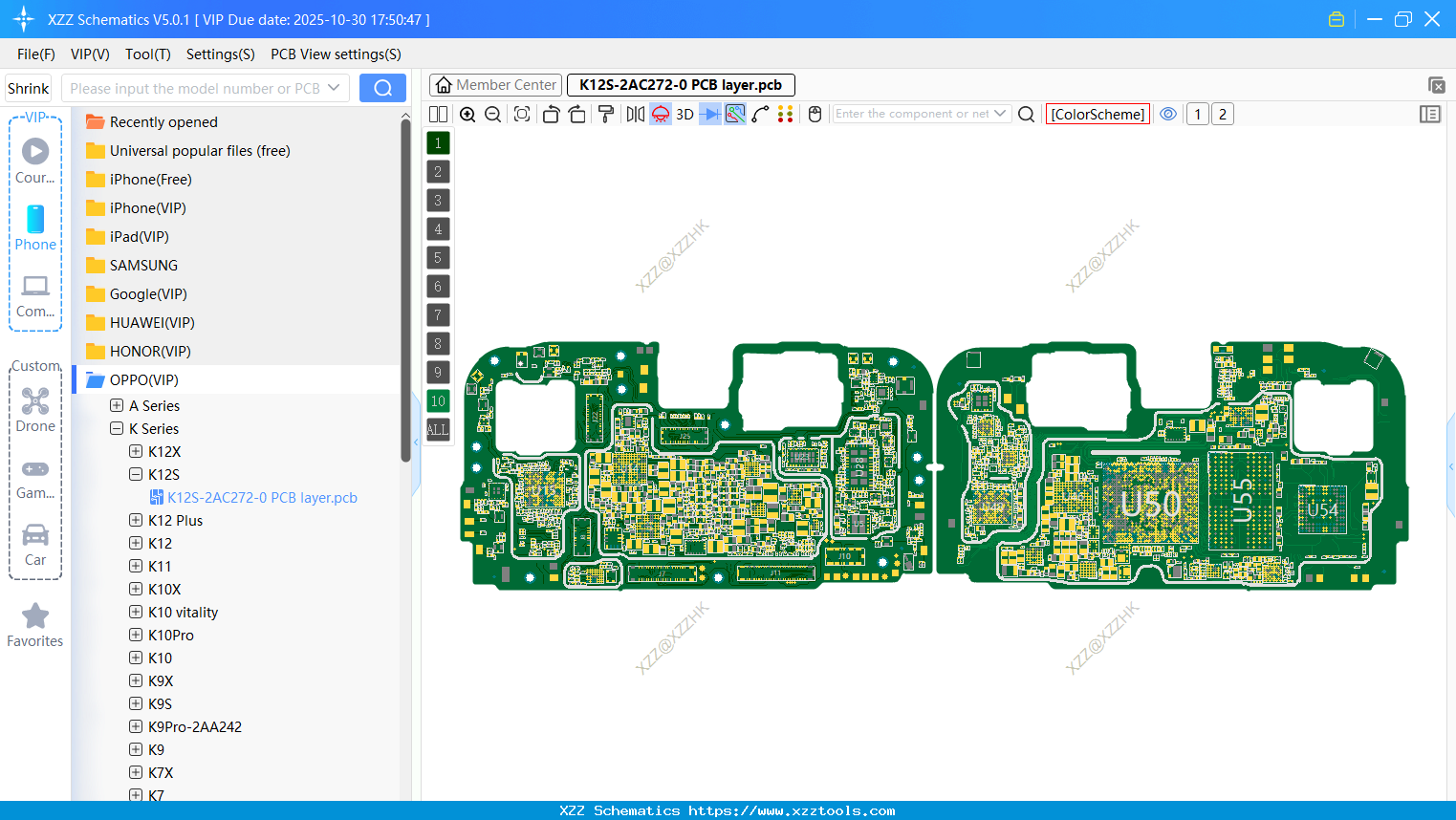1456x820 pixels.
Task: Toggle the red dome highlight tool
Action: click(660, 114)
